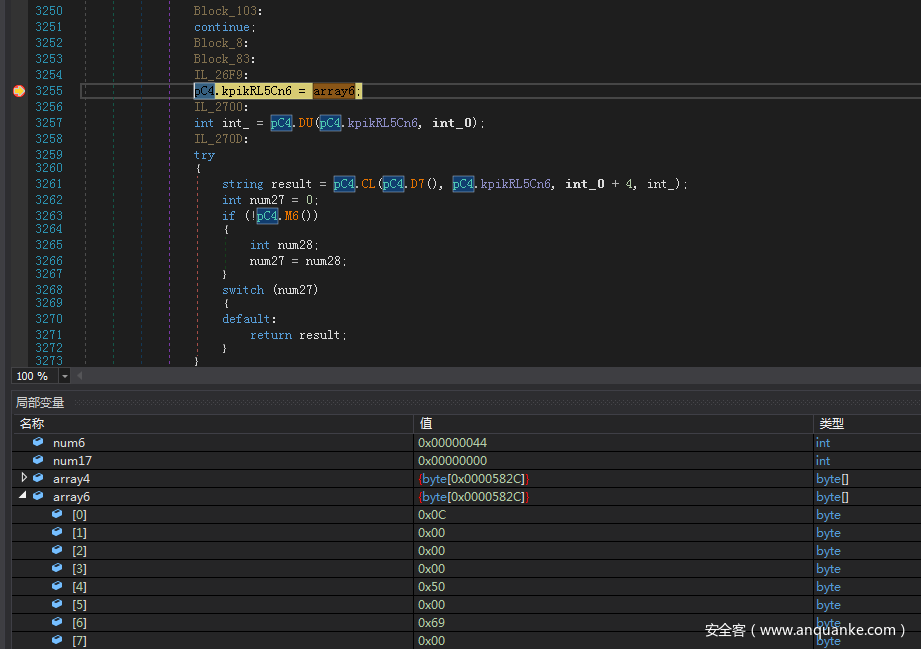Click the 局部变量 panel title
The height and width of the screenshot is (649, 921).
(40, 402)
